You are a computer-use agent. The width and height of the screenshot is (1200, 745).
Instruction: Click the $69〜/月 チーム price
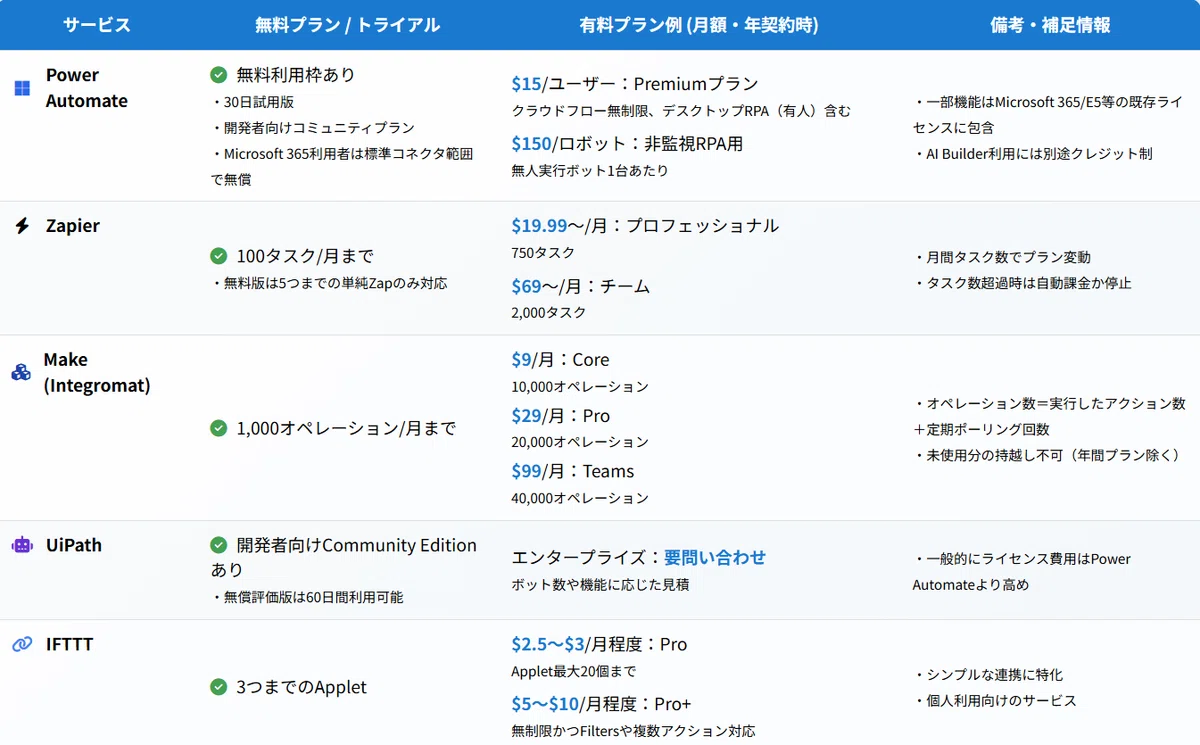tap(581, 286)
